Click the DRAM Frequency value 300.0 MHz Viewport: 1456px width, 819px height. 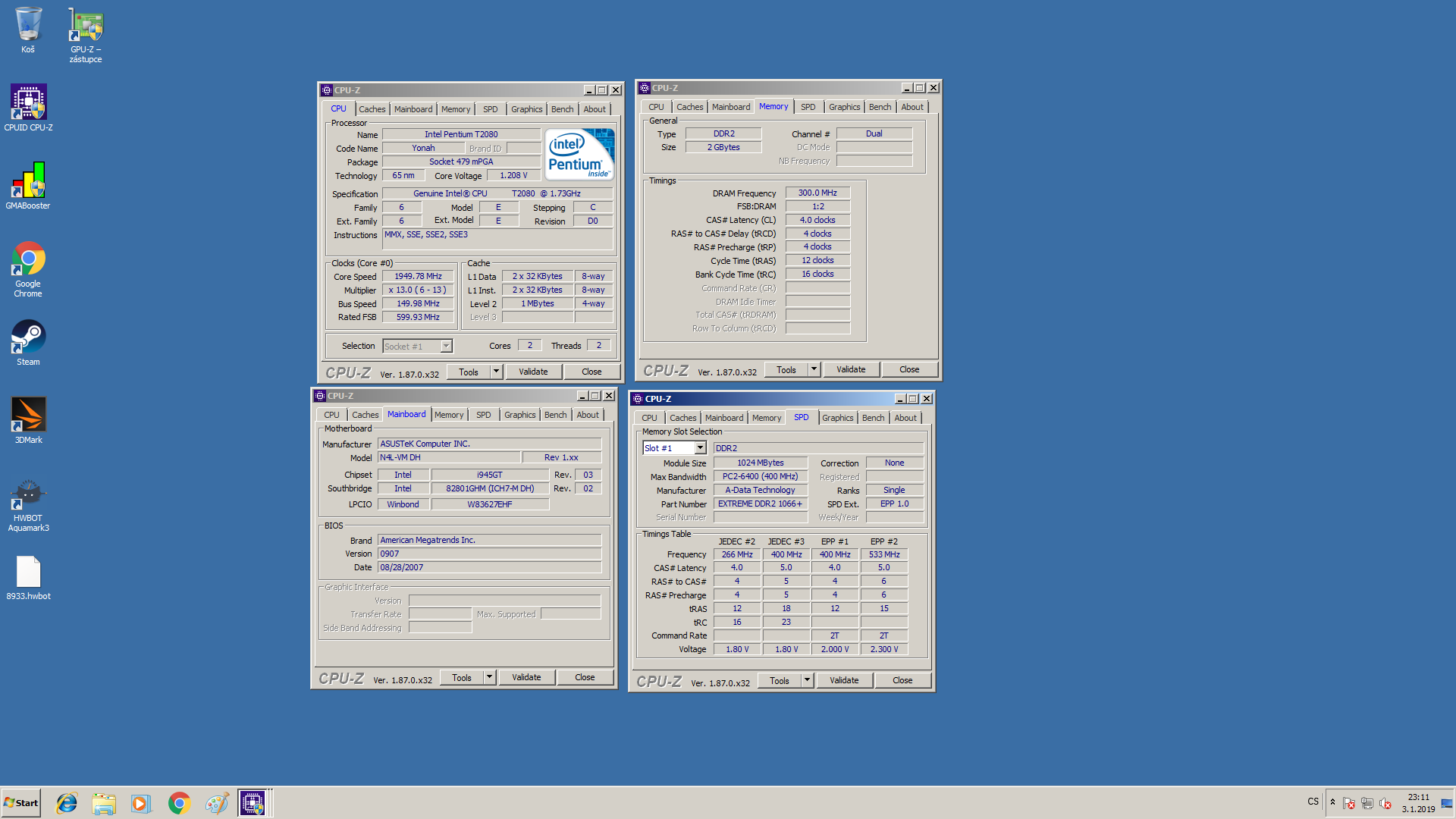(x=817, y=193)
